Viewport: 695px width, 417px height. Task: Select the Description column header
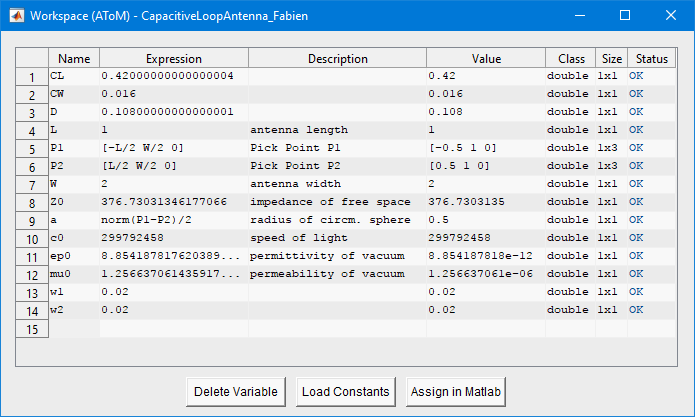(x=337, y=58)
